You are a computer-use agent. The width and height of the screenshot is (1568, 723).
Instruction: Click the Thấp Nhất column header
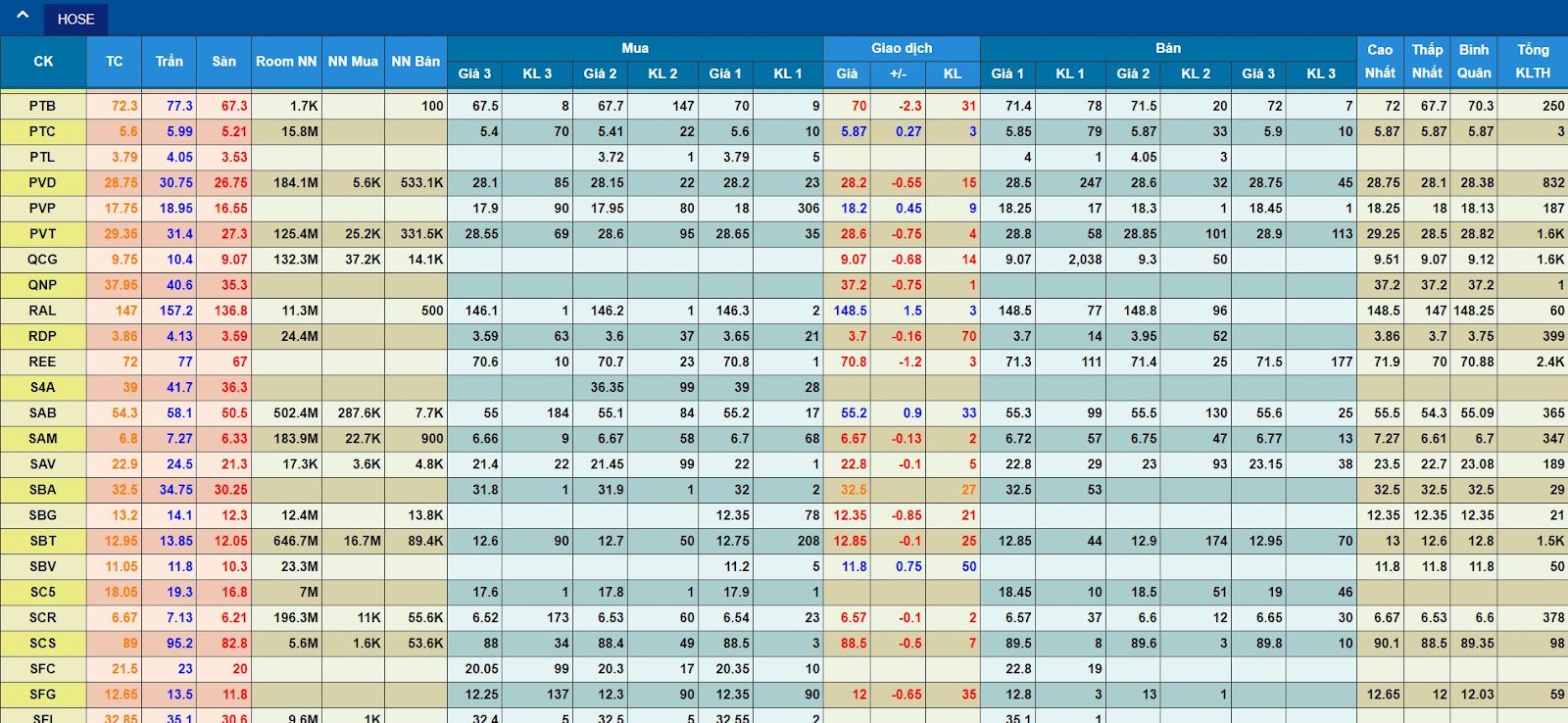coord(1427,62)
